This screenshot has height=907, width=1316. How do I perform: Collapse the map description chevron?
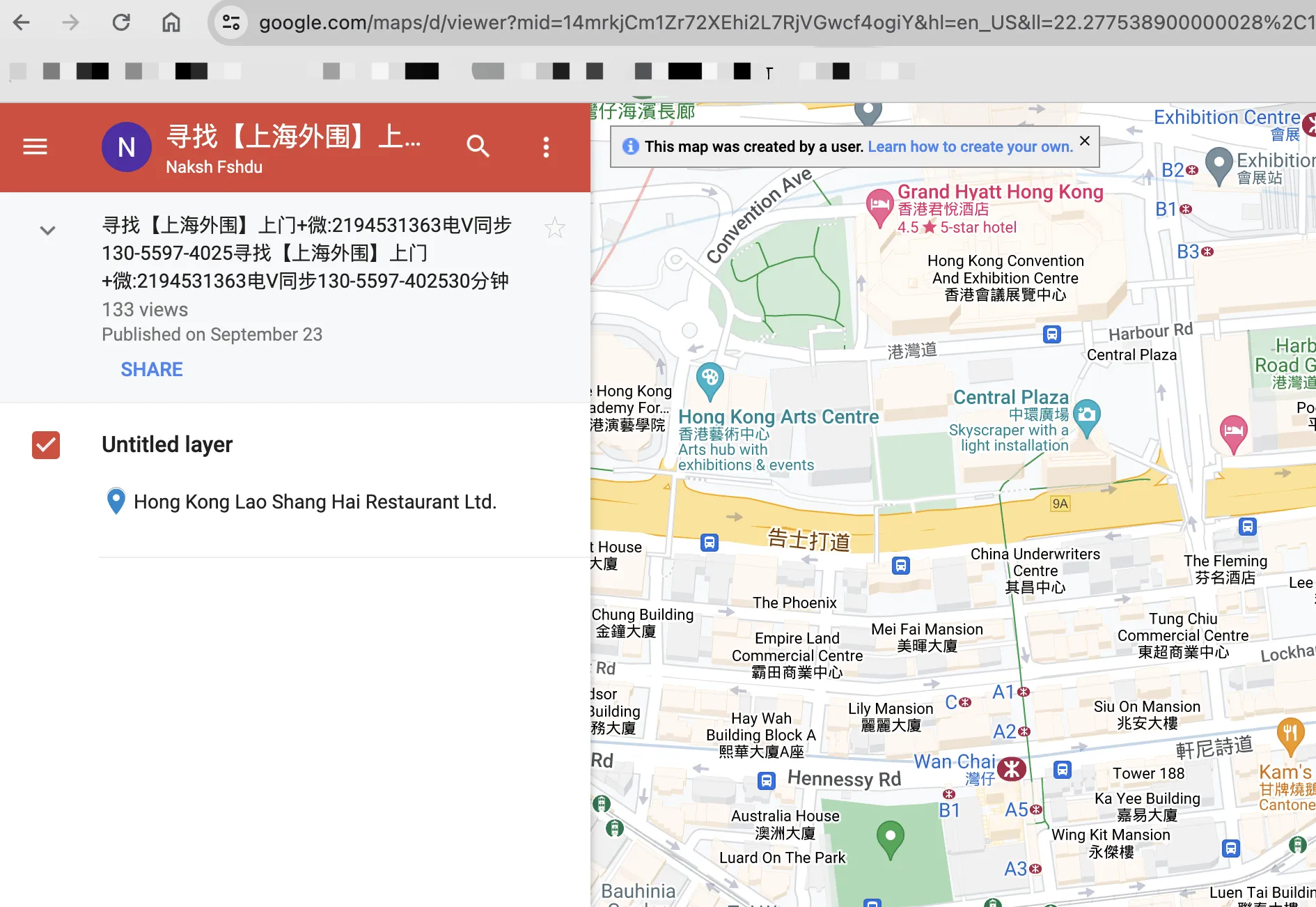(x=47, y=231)
